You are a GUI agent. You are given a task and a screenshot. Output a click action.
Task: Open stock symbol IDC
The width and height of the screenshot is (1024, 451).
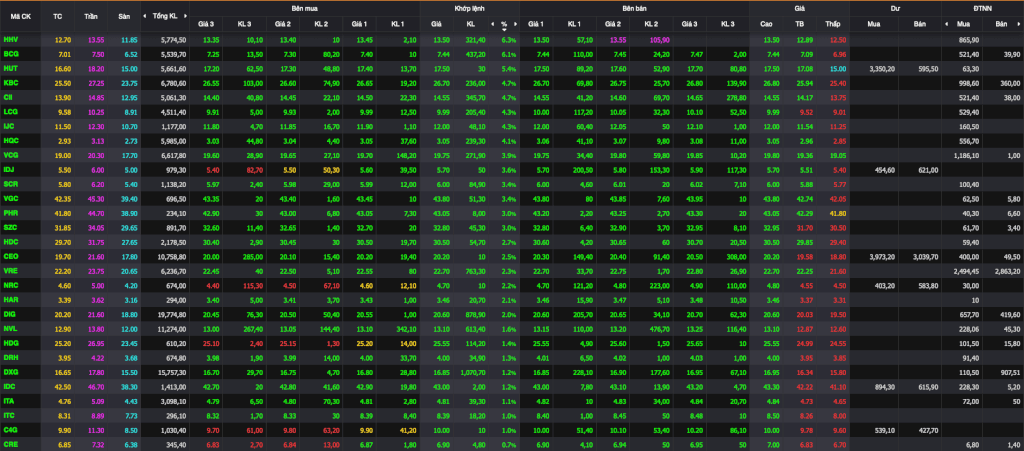coord(10,388)
